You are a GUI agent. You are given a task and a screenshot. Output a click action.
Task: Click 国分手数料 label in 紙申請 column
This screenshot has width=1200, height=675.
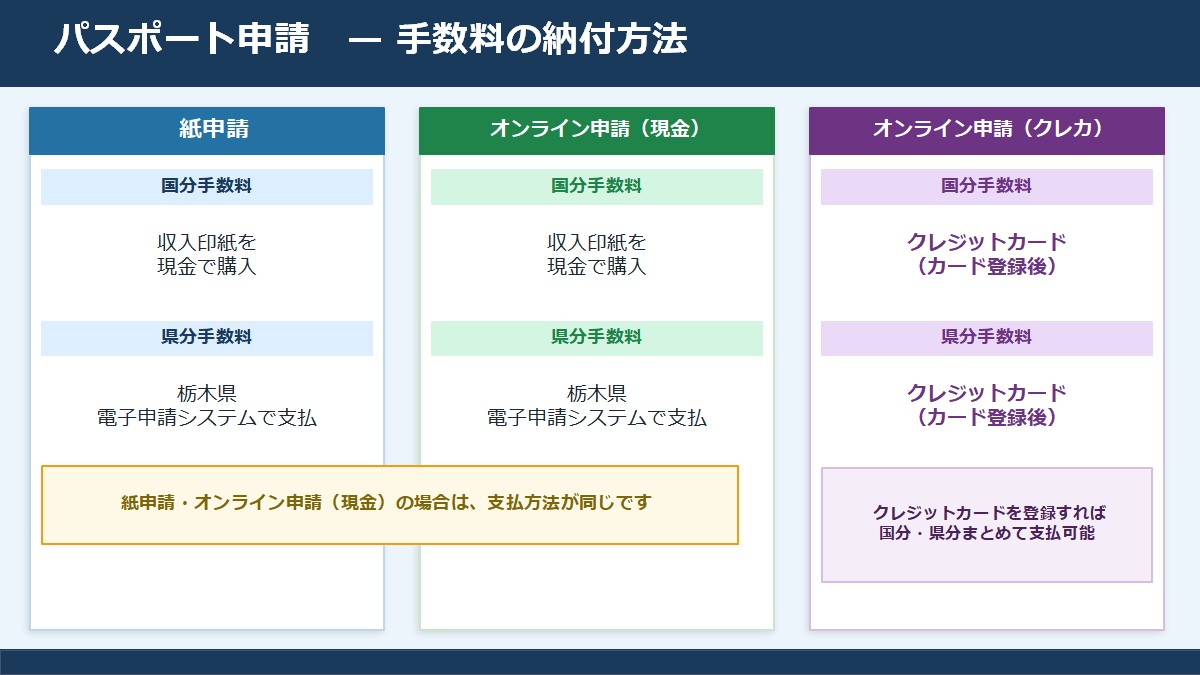click(x=207, y=186)
